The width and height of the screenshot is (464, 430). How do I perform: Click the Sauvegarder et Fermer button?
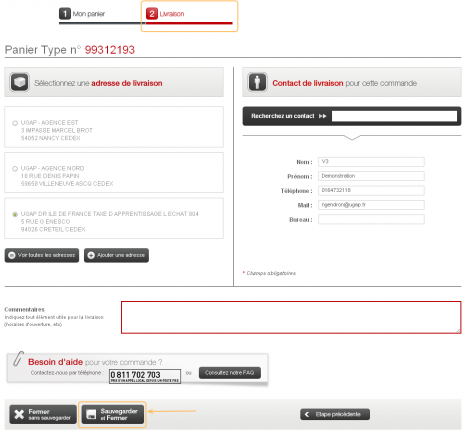pyautogui.click(x=113, y=414)
